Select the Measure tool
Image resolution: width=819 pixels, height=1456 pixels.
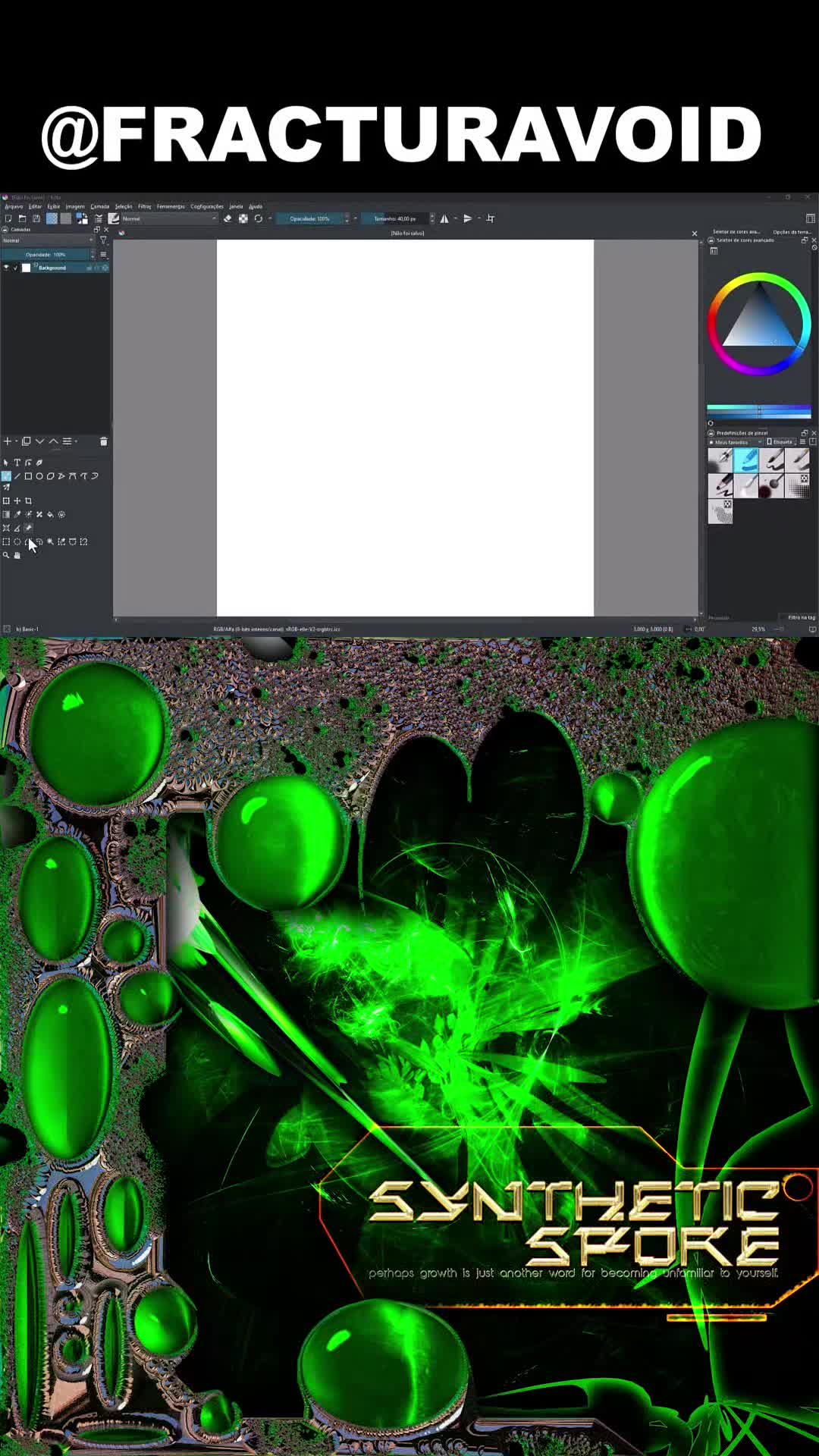[x=17, y=528]
